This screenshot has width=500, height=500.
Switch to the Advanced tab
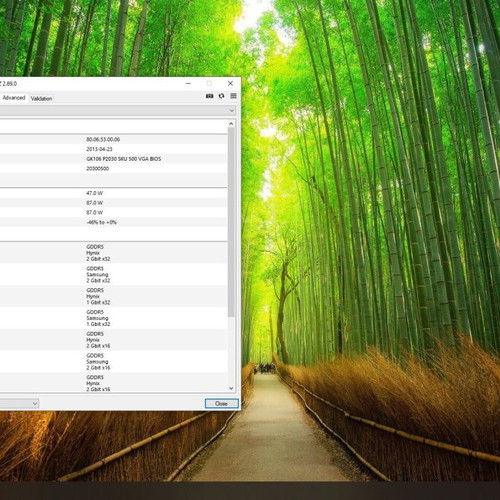14,98
